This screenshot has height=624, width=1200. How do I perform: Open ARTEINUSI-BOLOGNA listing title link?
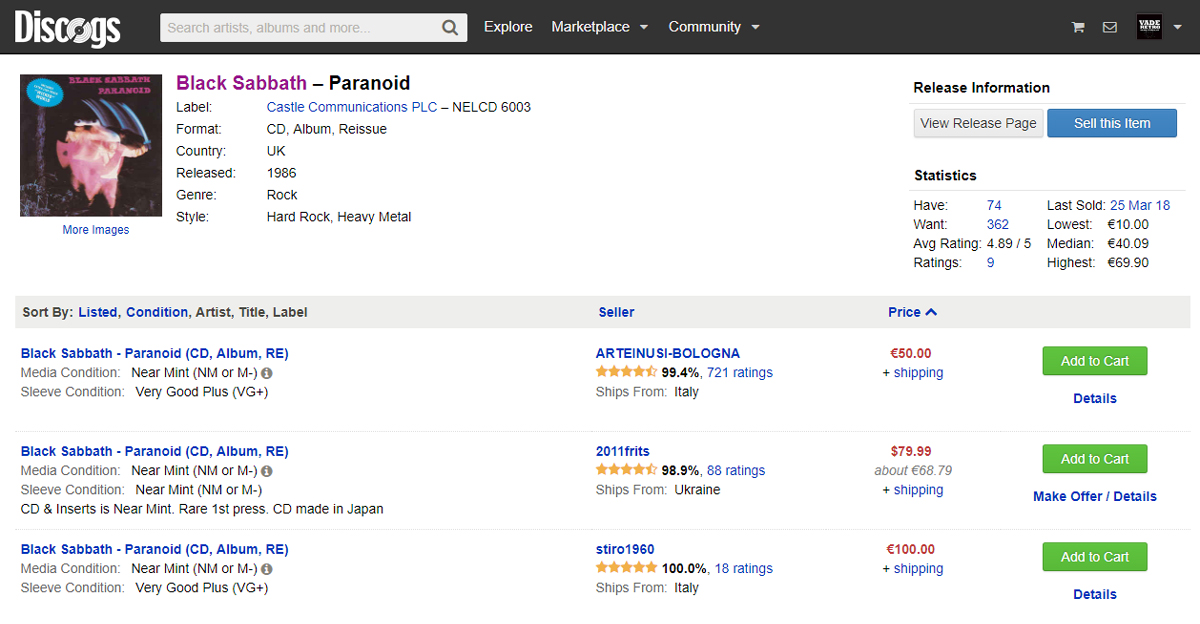(x=154, y=353)
